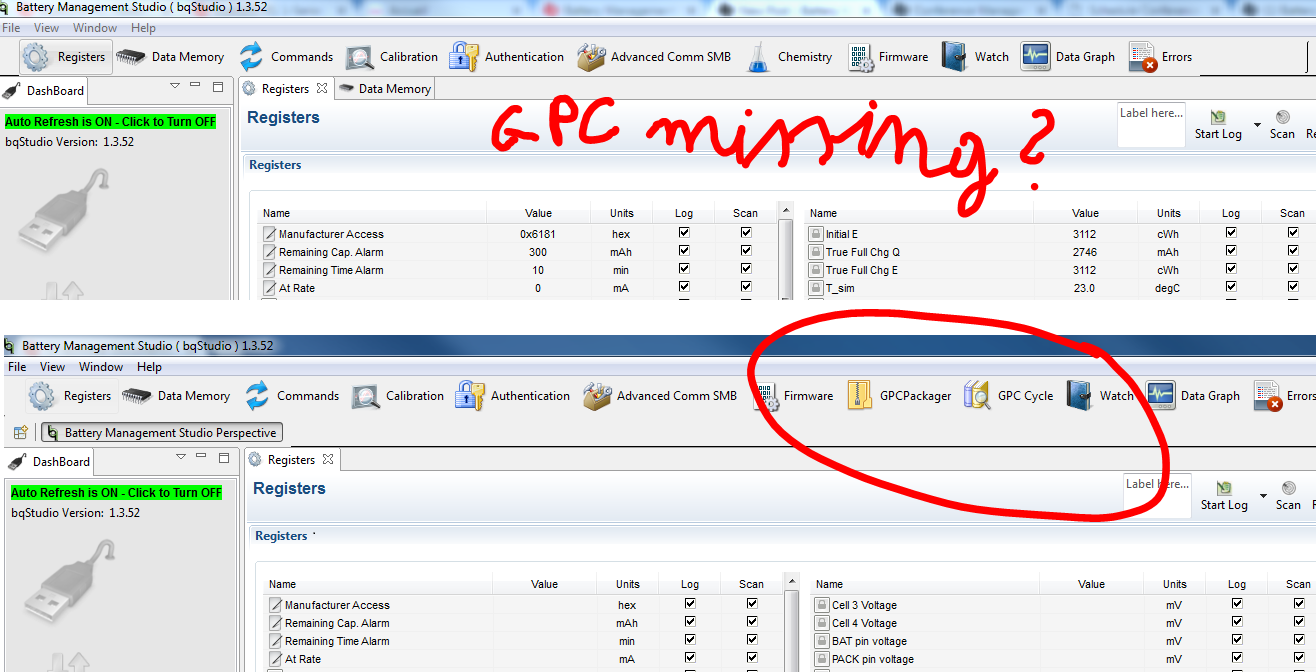Open Authentication in the lower window toolbar
The width and height of the screenshot is (1316, 672).
point(513,396)
